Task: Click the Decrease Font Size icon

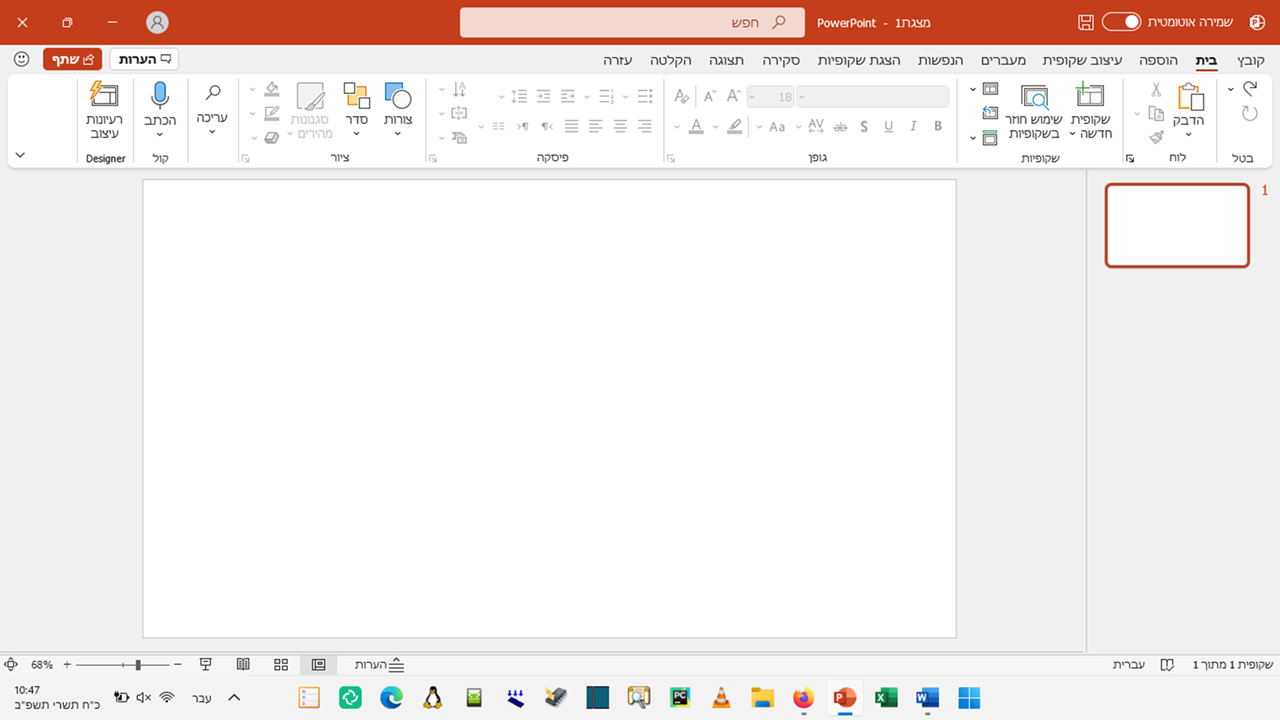Action: coord(710,97)
